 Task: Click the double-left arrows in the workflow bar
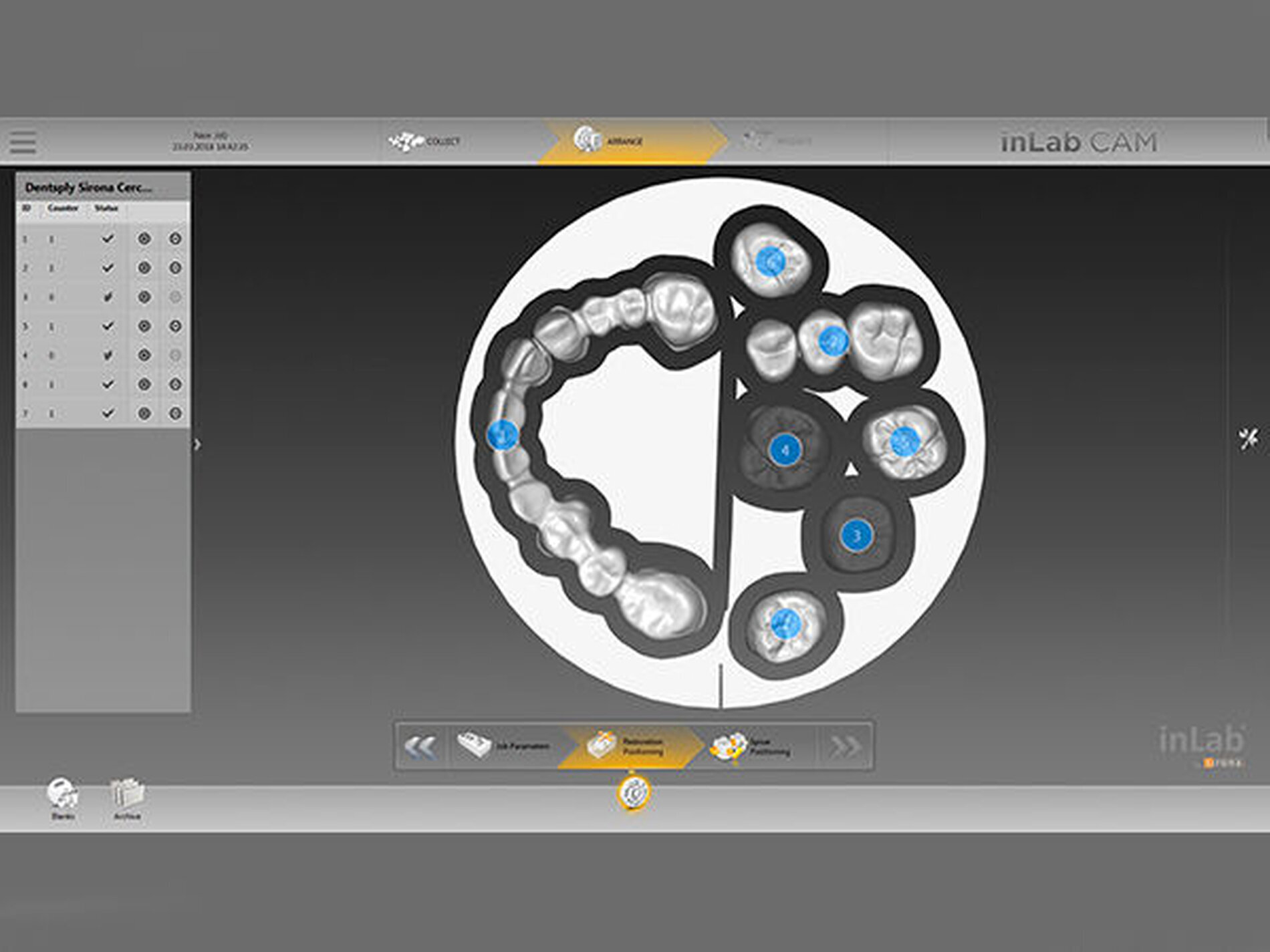click(x=420, y=745)
